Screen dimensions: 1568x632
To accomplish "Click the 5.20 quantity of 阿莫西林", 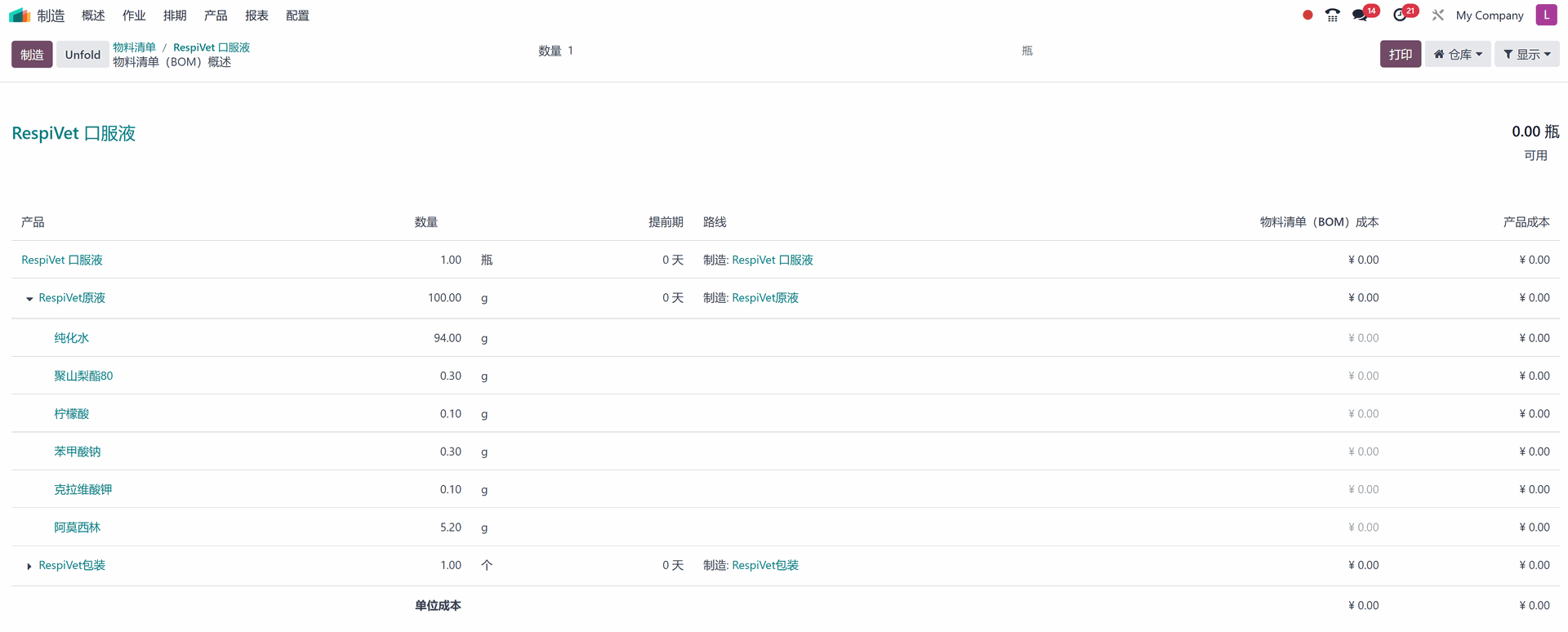I will (451, 527).
